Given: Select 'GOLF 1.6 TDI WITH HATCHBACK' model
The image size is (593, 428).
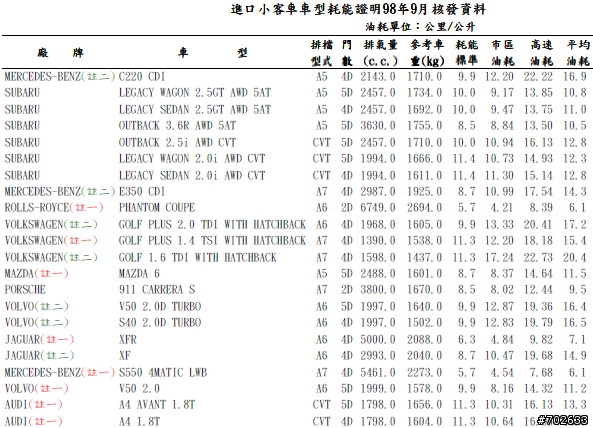Looking at the screenshot, I should (x=197, y=257).
